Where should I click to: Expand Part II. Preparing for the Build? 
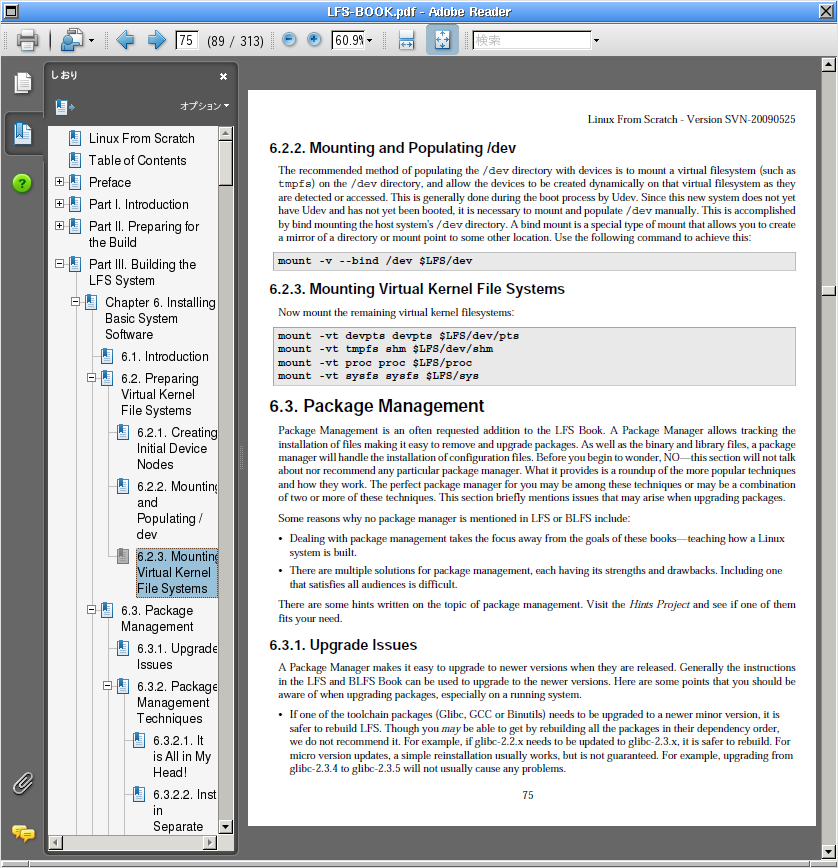(59, 225)
